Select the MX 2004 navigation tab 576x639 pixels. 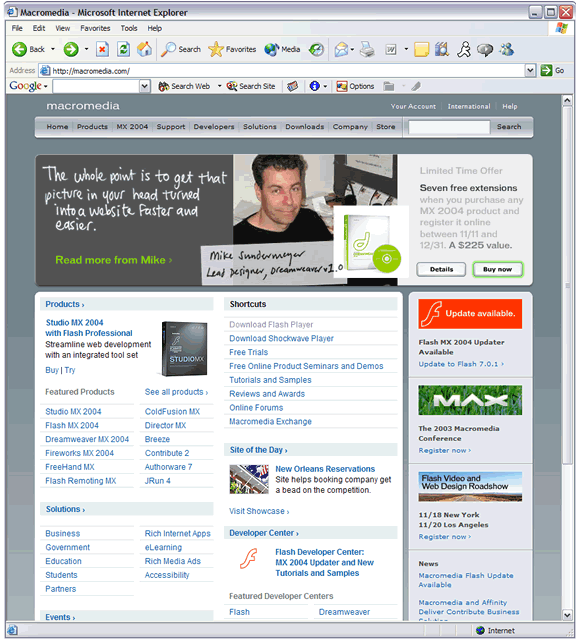coord(132,127)
